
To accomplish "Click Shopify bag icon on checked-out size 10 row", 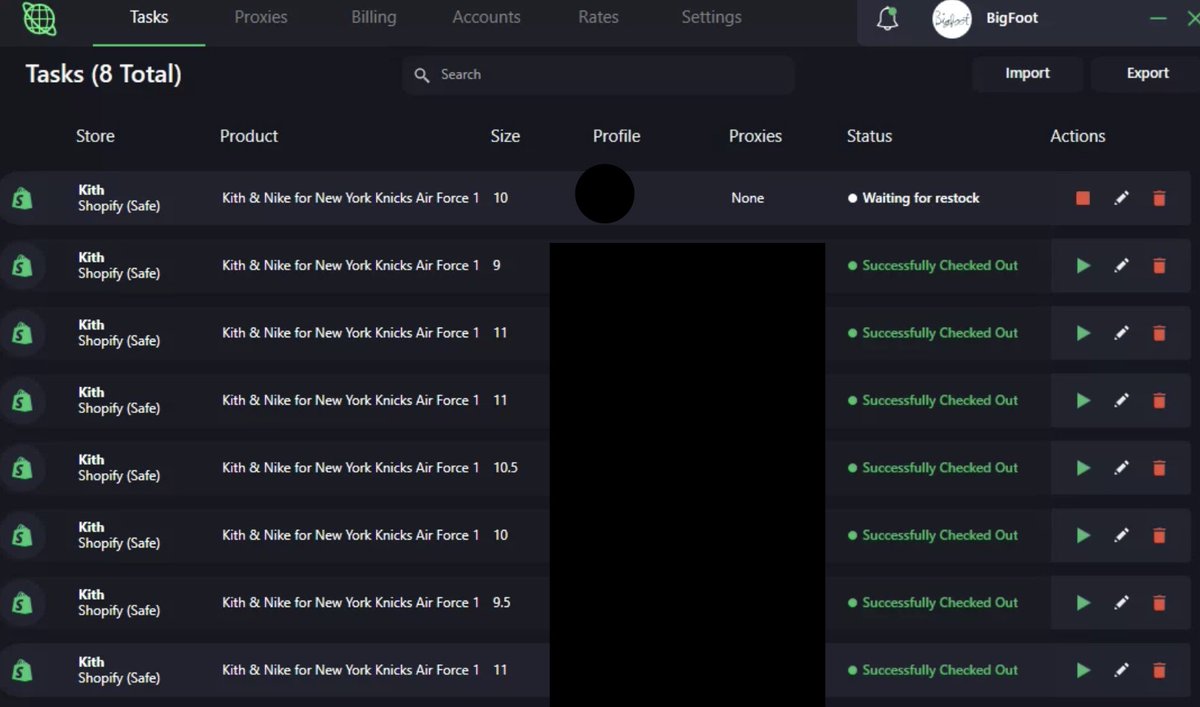I will (22, 535).
